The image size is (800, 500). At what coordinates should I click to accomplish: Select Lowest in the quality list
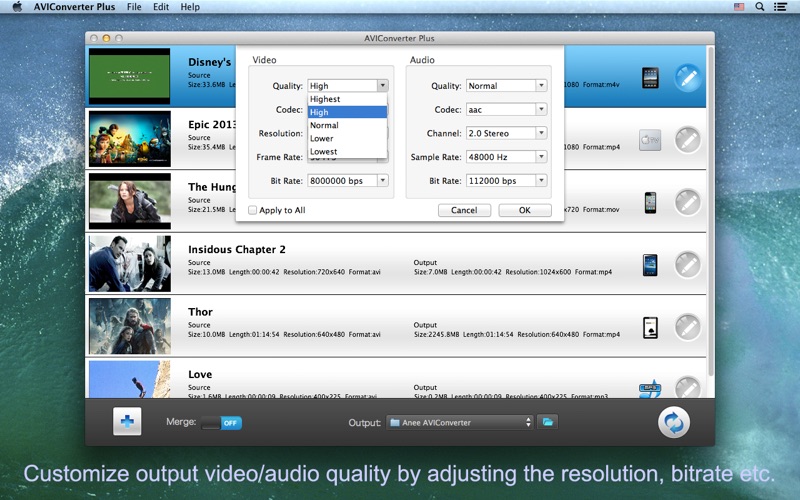point(347,152)
